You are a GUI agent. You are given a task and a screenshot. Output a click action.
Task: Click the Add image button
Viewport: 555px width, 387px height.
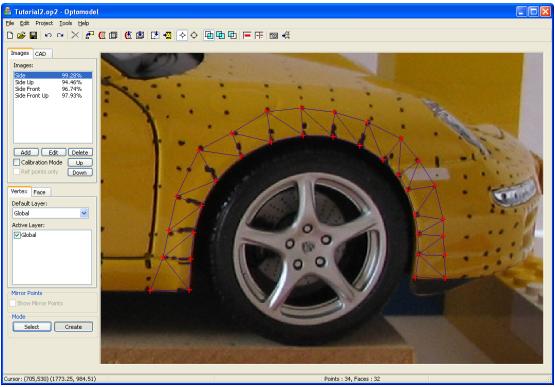26,152
